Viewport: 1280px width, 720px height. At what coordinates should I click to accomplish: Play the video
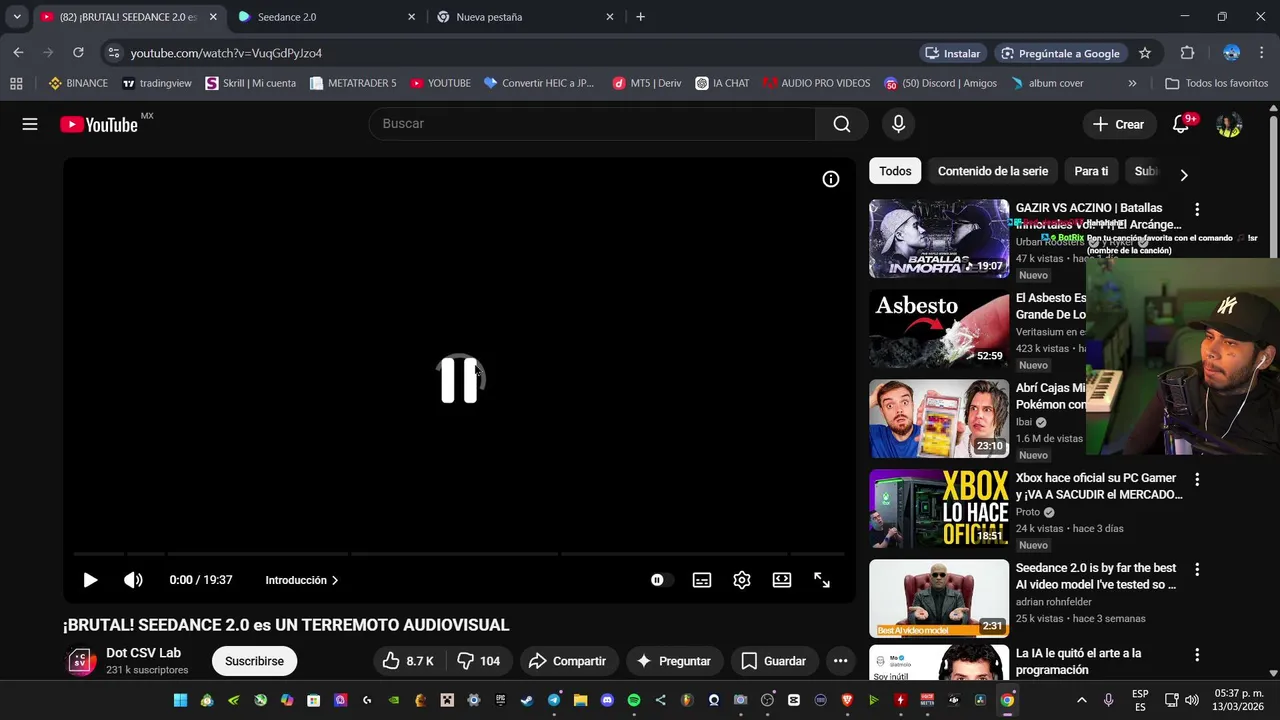(x=90, y=580)
